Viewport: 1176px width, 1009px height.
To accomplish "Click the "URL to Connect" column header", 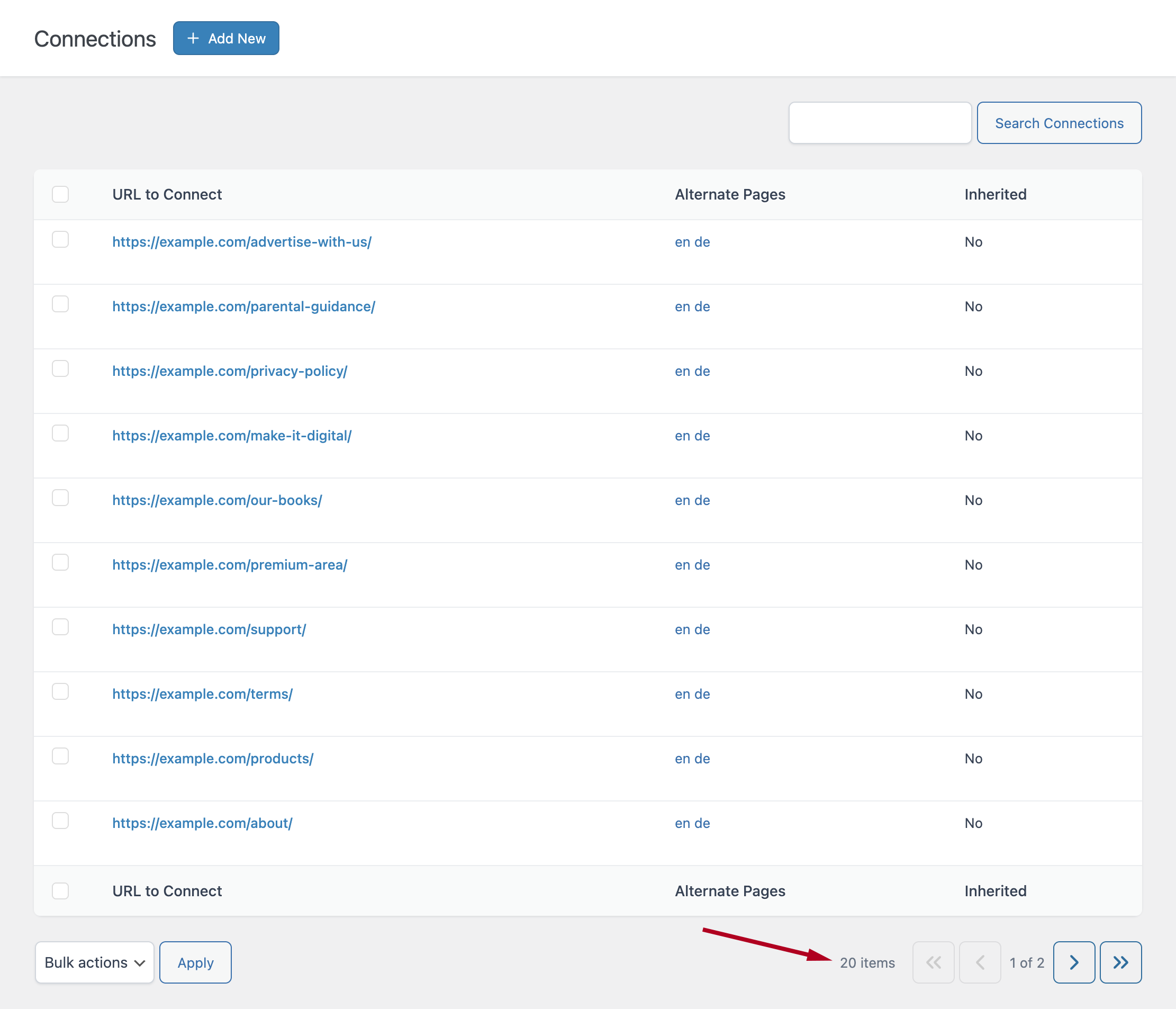I will click(167, 194).
